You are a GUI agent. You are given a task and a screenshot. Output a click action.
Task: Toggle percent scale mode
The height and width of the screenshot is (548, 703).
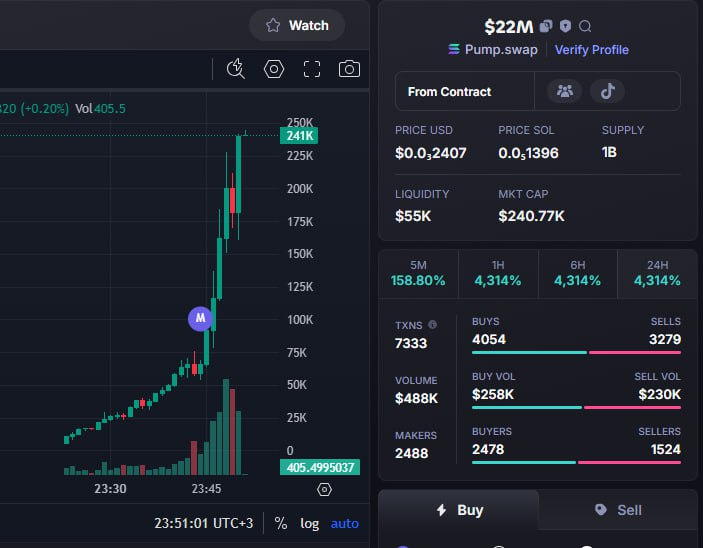(x=281, y=523)
